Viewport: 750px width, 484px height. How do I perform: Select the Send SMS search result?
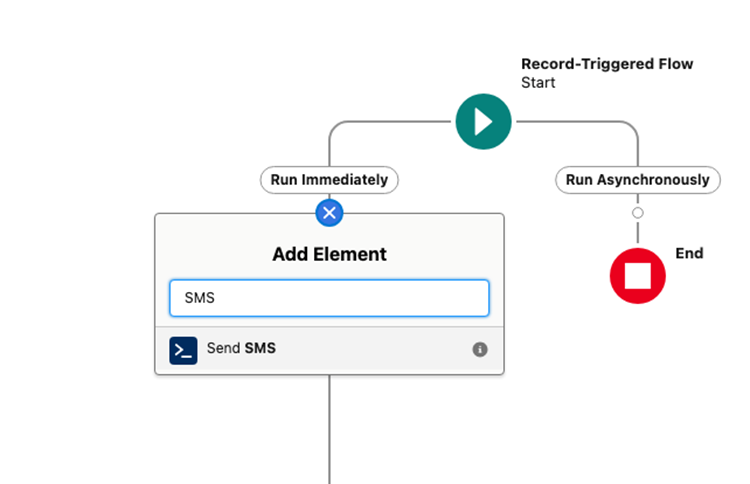329,350
